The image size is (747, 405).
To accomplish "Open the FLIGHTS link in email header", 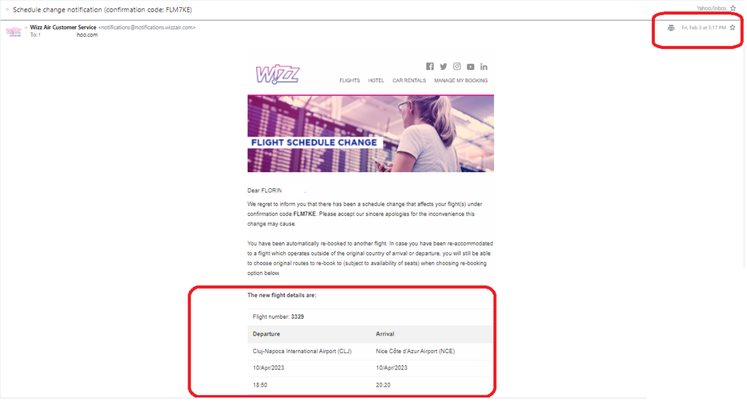I will click(x=349, y=80).
